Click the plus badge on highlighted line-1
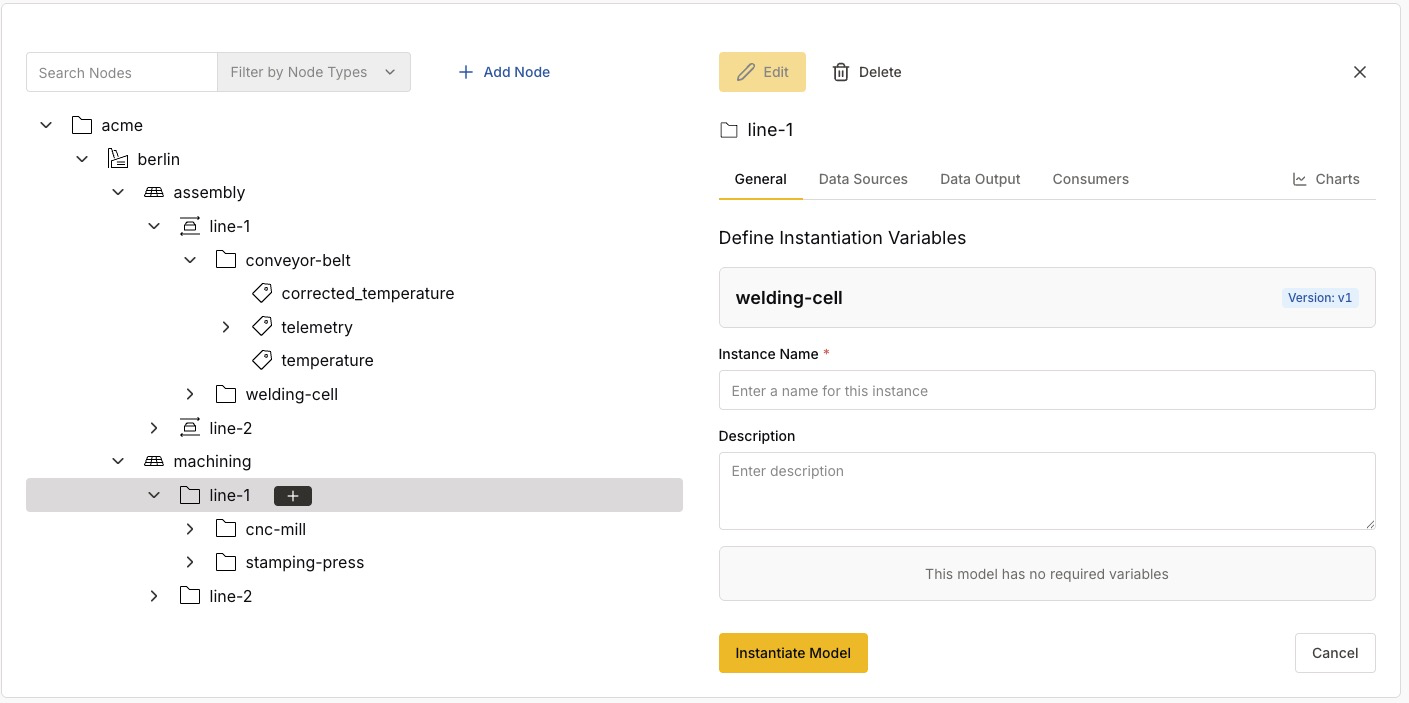This screenshot has width=1409, height=703. click(293, 495)
